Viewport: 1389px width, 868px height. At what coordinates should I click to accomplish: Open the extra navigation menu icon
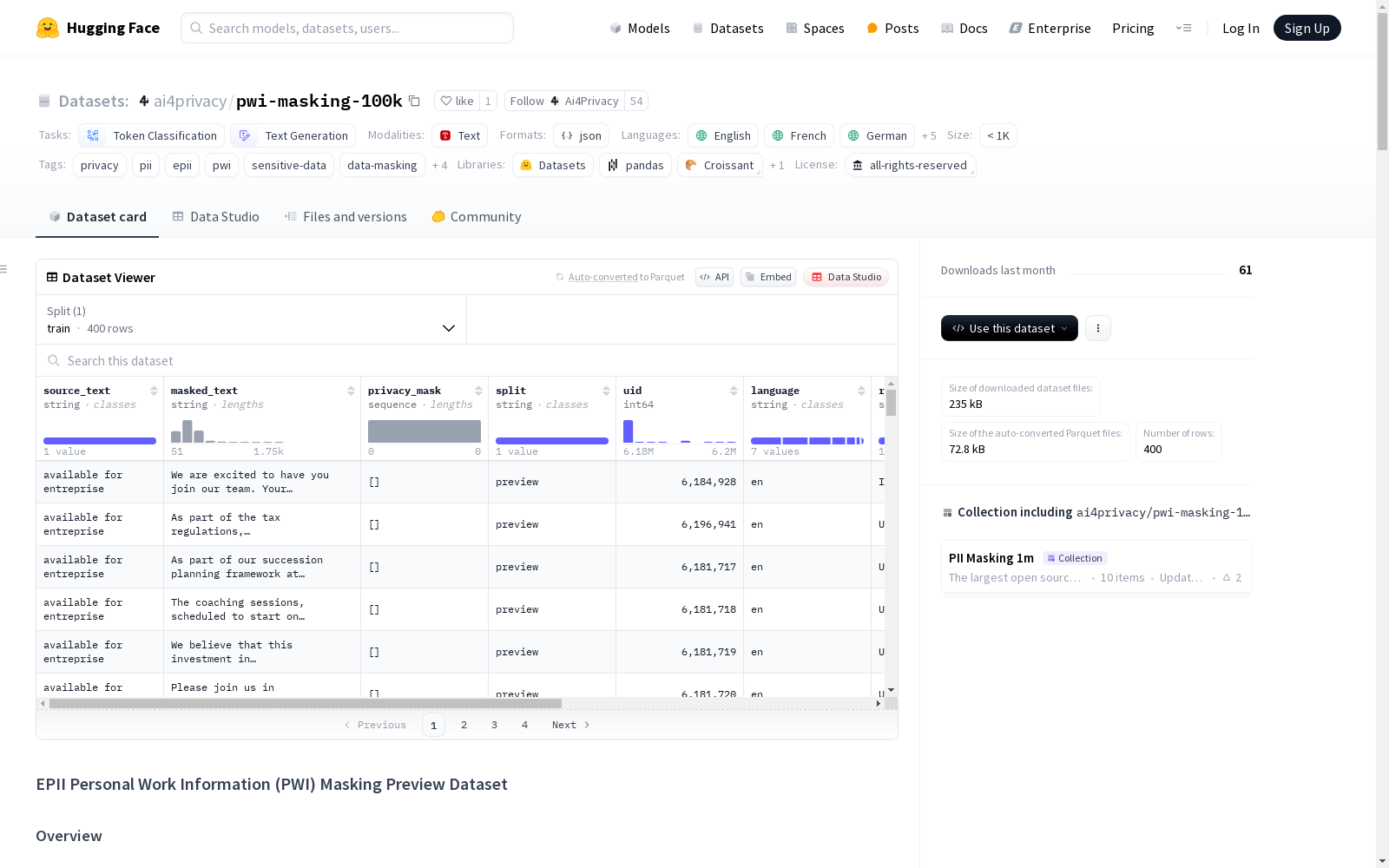coord(1183,28)
